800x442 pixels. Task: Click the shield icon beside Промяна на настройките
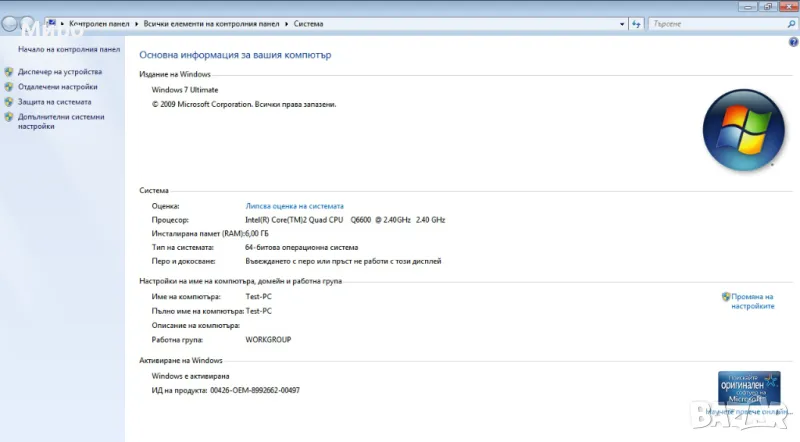tap(725, 297)
